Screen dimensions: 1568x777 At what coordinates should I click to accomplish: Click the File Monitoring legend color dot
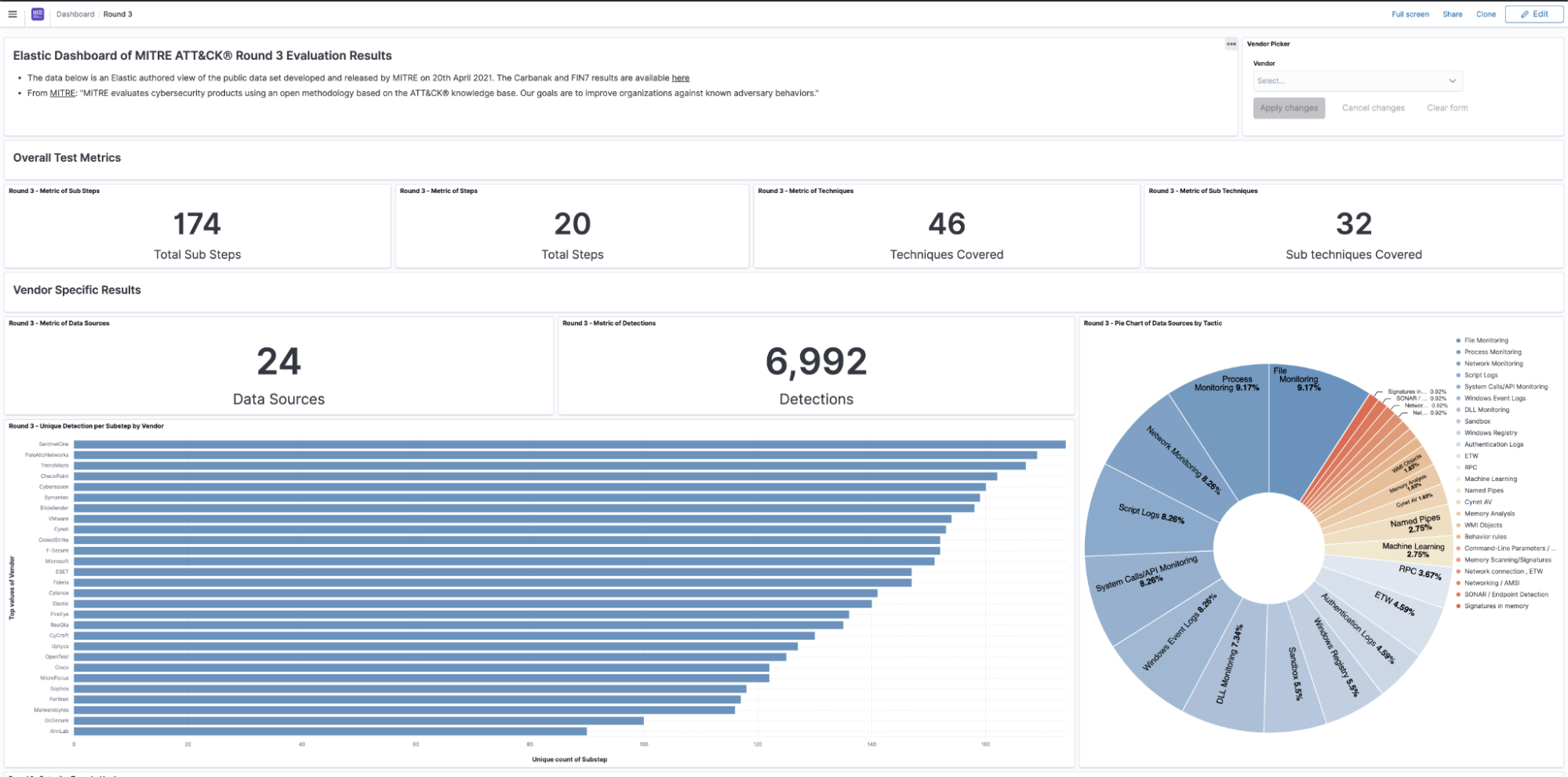coord(1458,341)
